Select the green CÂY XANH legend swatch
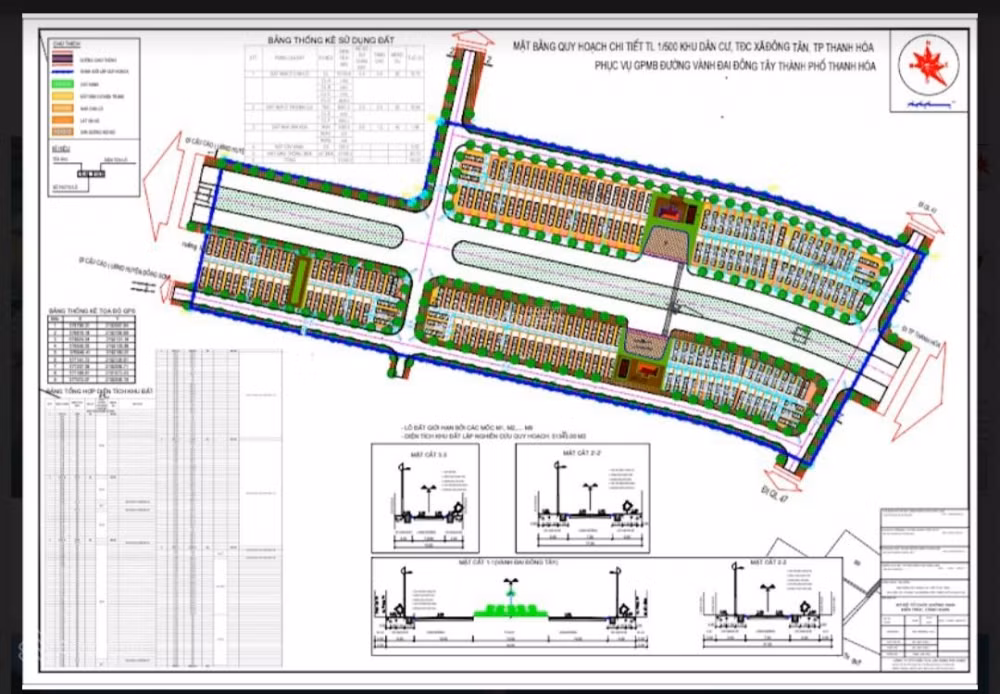 [x=62, y=84]
